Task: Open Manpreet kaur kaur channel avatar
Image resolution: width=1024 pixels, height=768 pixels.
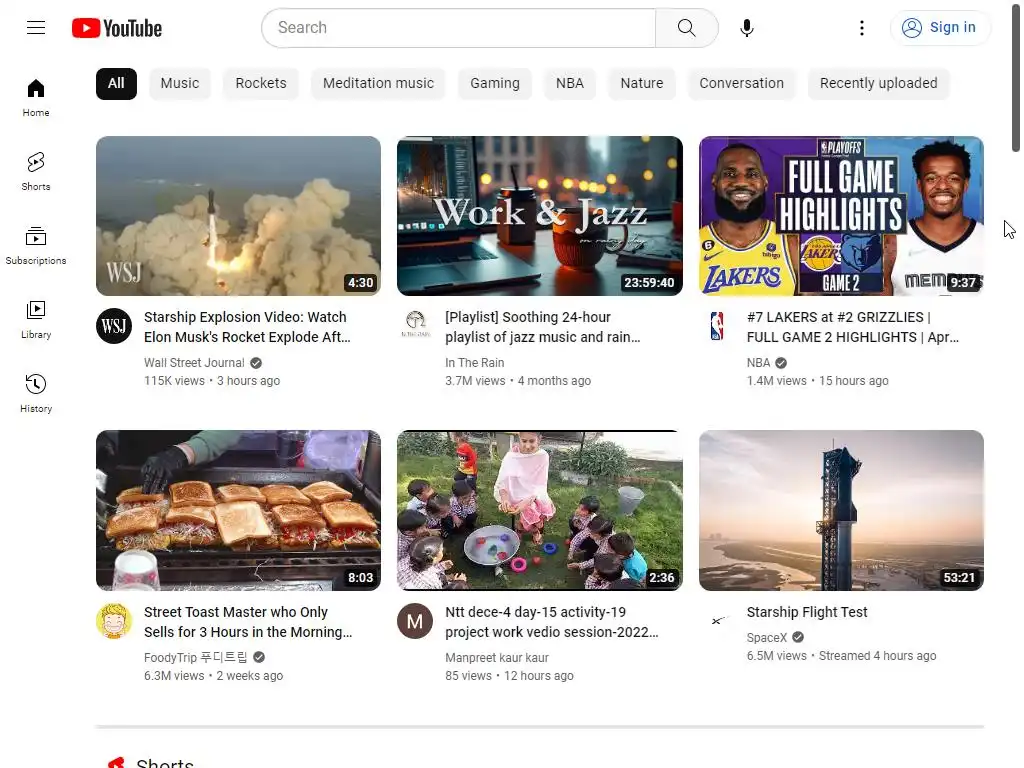Action: 415,621
